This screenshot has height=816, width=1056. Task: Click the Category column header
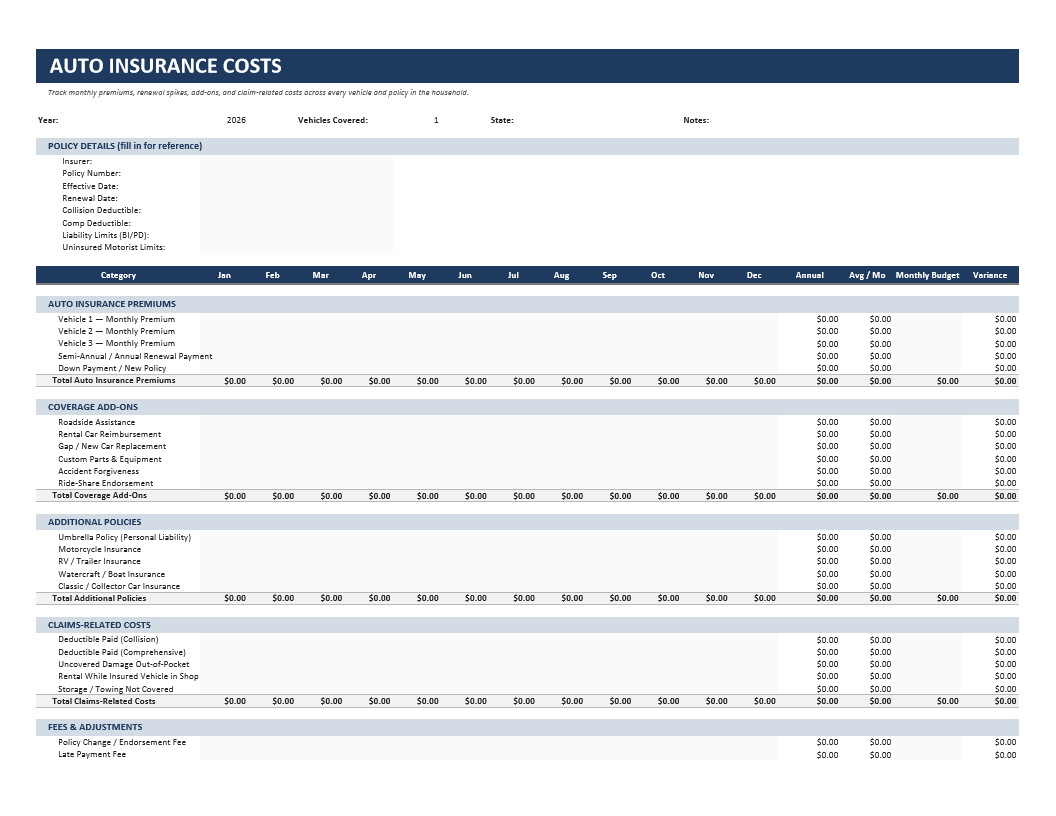point(118,275)
